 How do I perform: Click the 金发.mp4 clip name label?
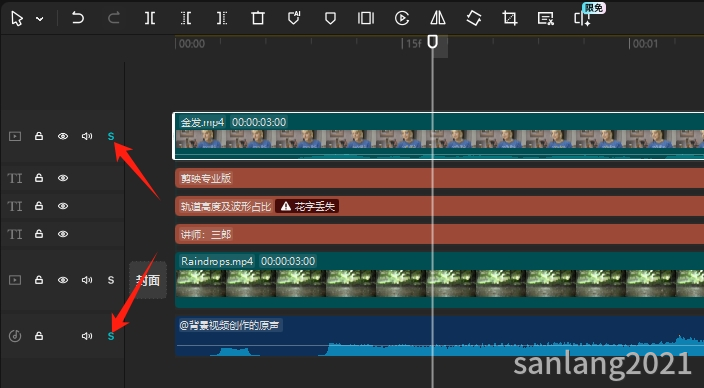coord(202,122)
